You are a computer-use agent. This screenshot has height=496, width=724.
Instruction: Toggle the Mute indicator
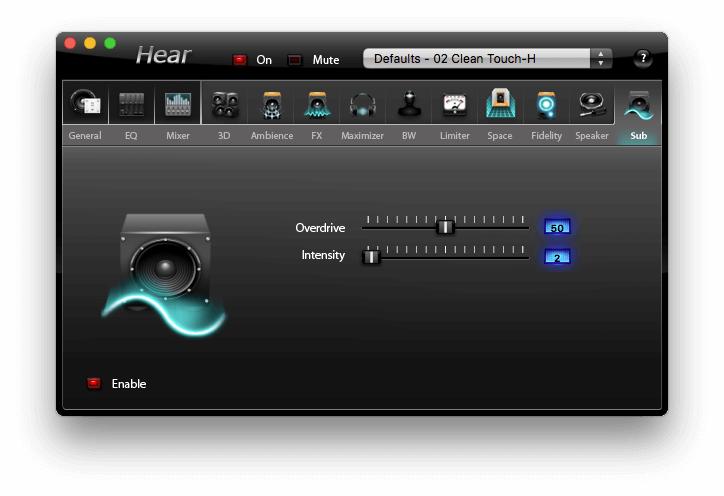click(x=295, y=60)
